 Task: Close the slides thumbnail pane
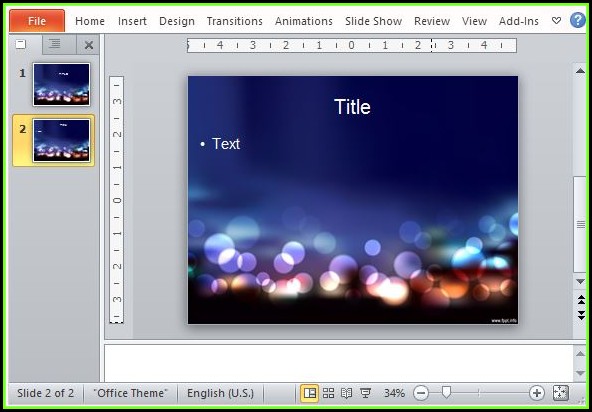(88, 45)
